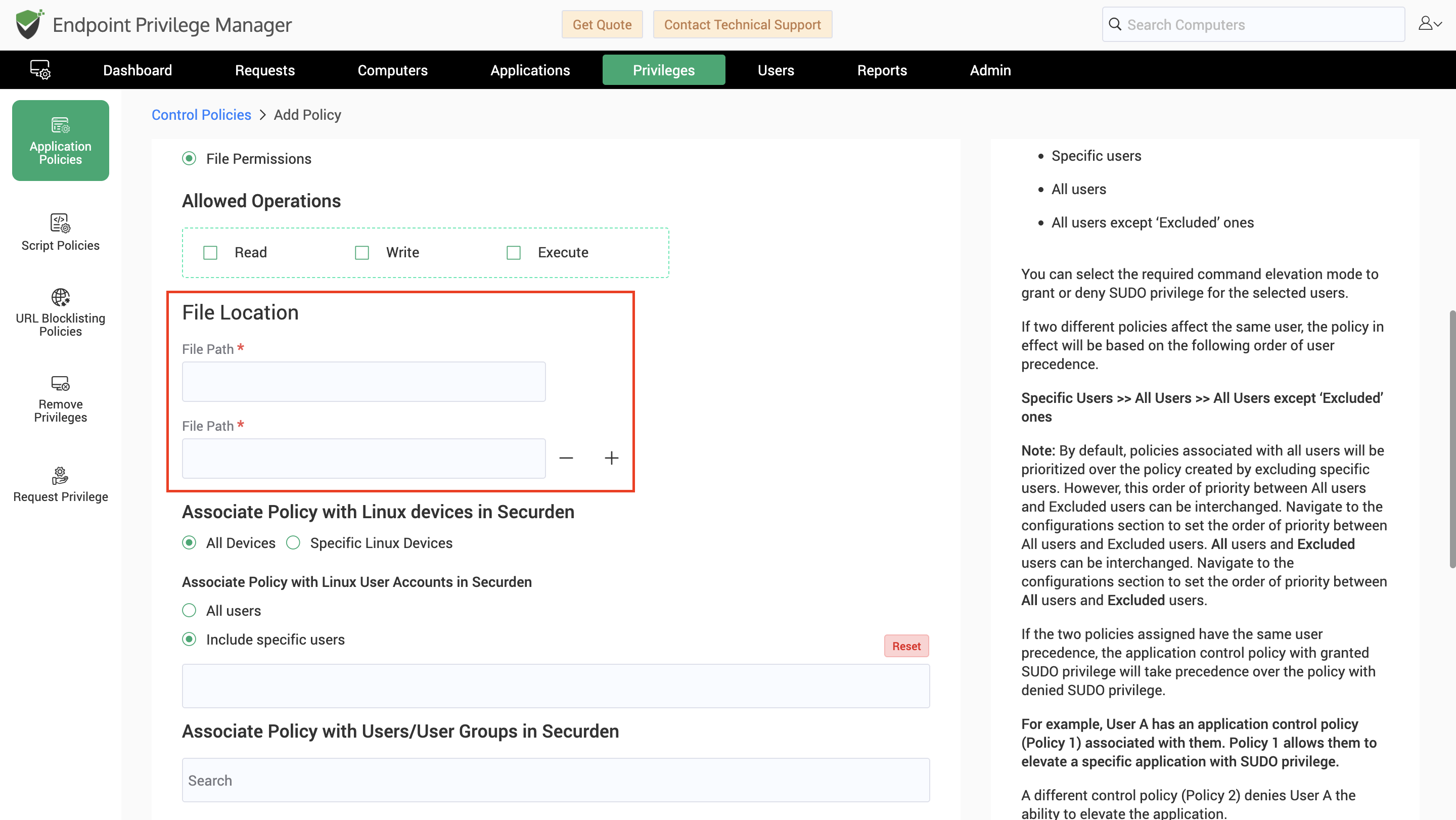Screen dimensions: 1456x820
Task: Select the All Devices radio button
Action: (190, 543)
